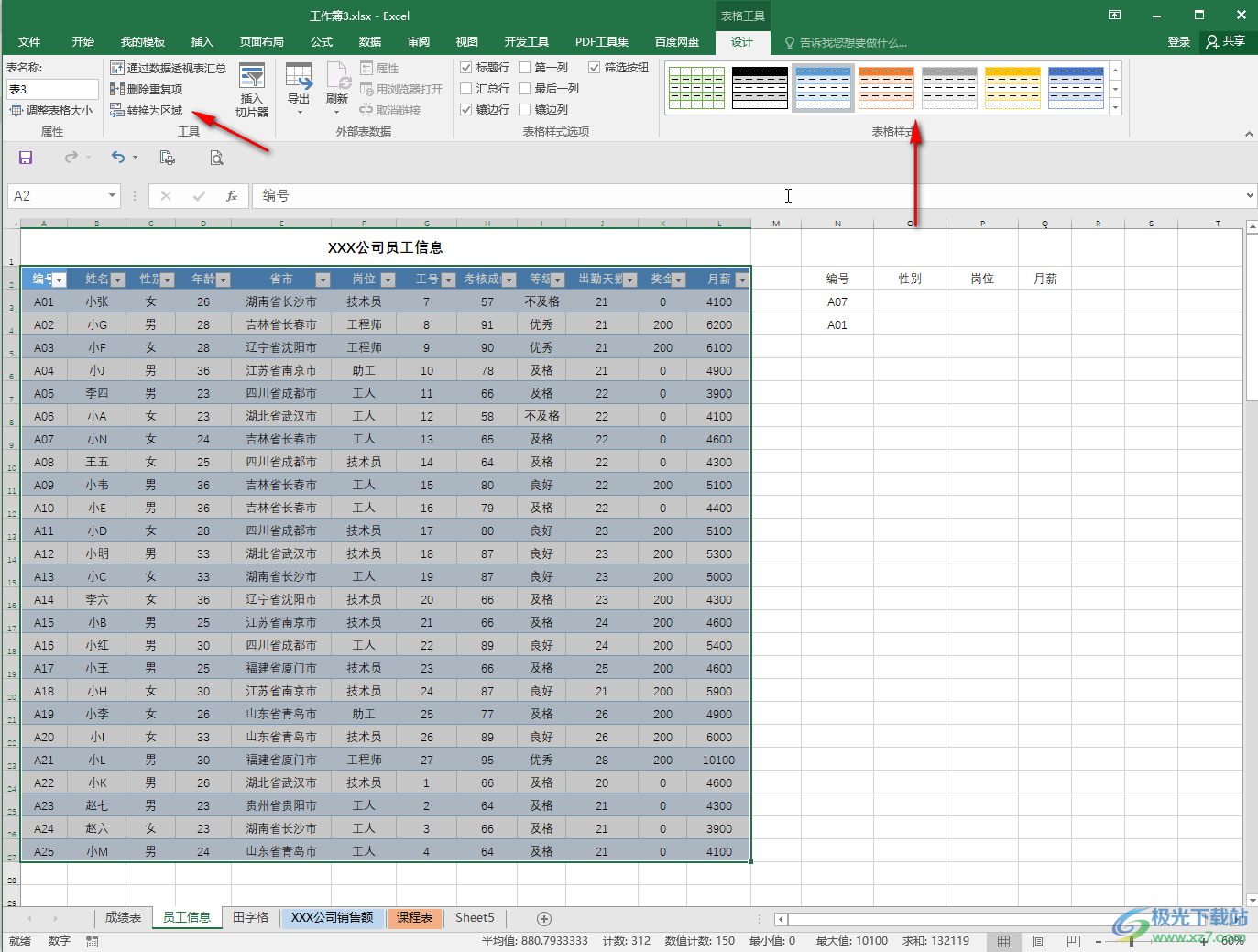
Task: Click the zoom out minus button
Action: [x=1098, y=941]
